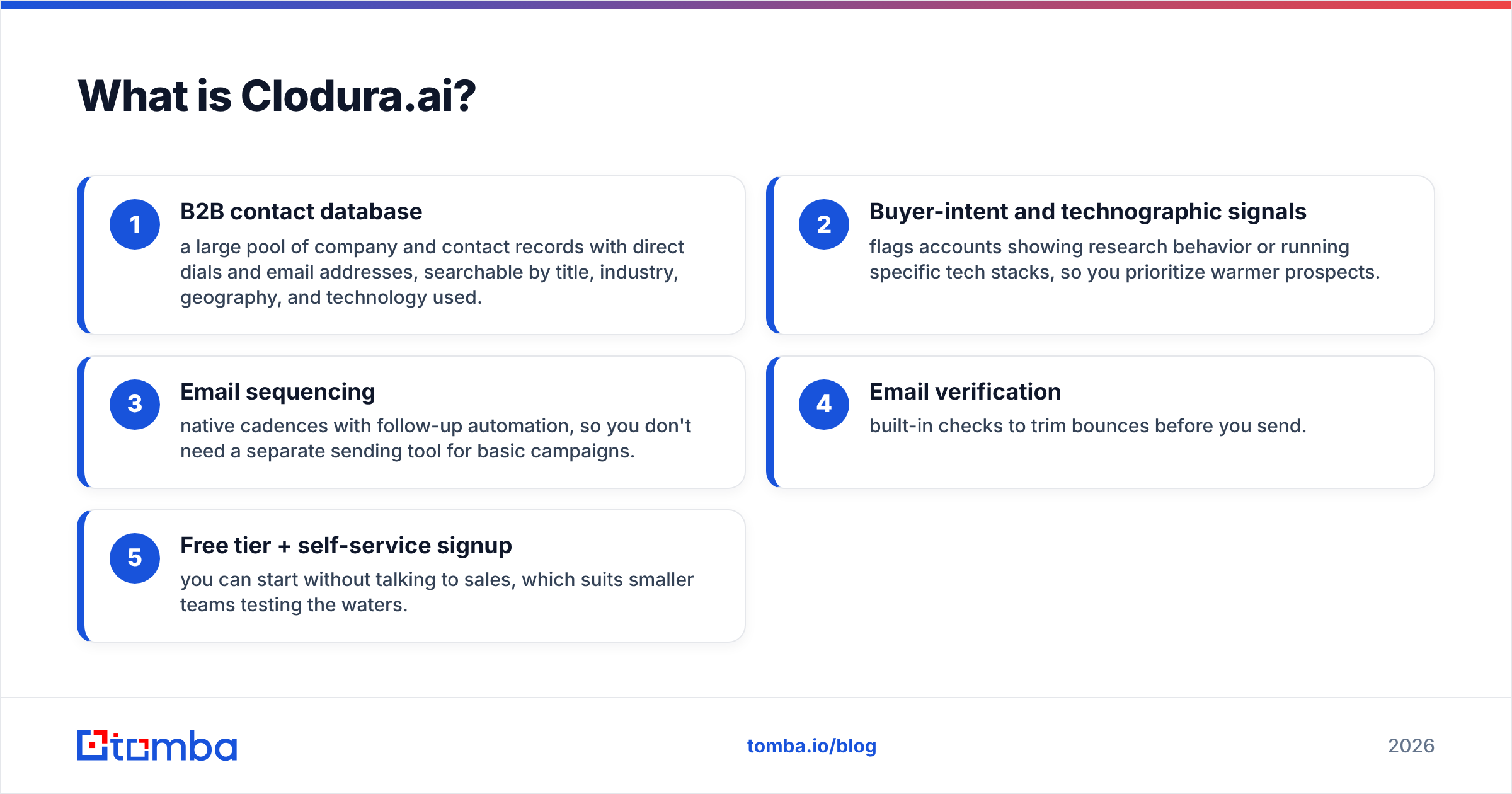Click the description starting 'native cadences with follow-up'
Viewport: 1512px width, 794px height.
[435, 439]
